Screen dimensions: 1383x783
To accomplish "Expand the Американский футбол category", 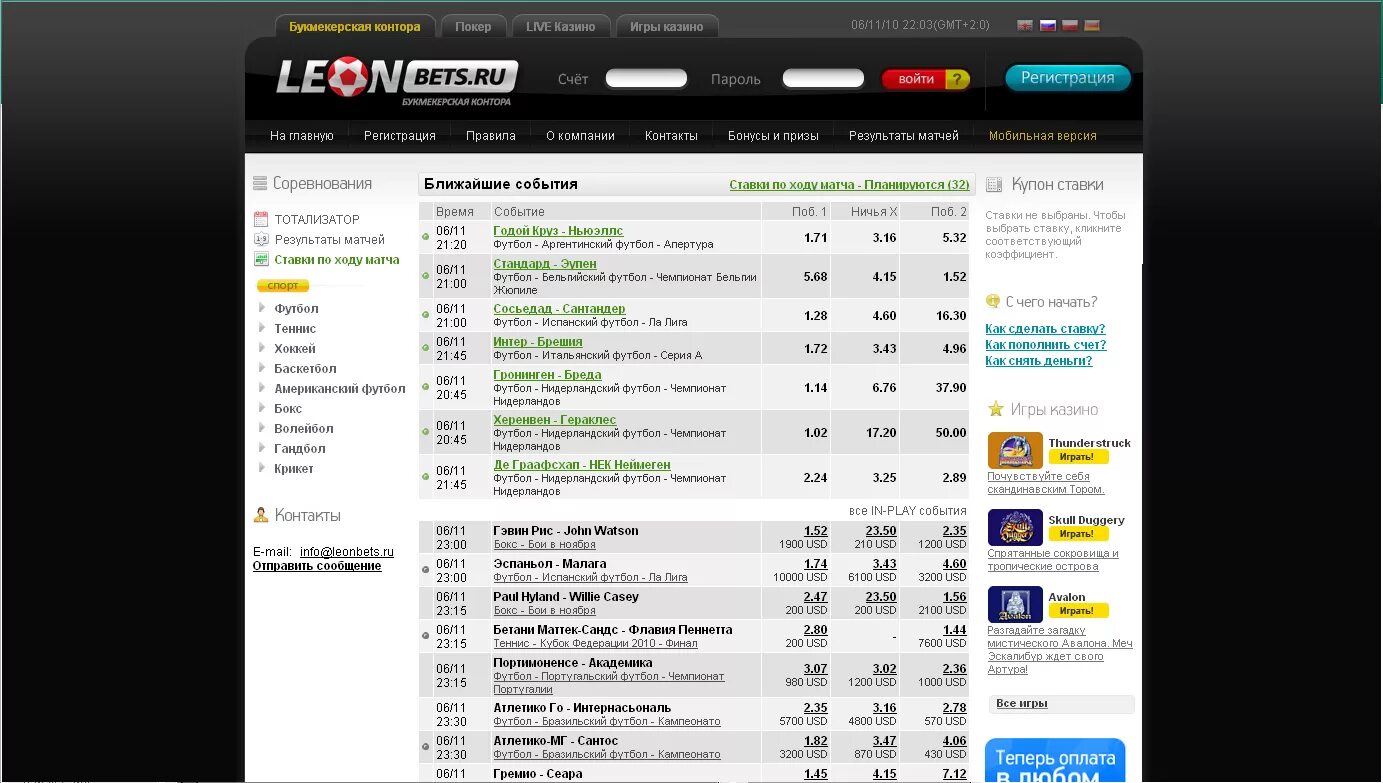I will tap(339, 388).
